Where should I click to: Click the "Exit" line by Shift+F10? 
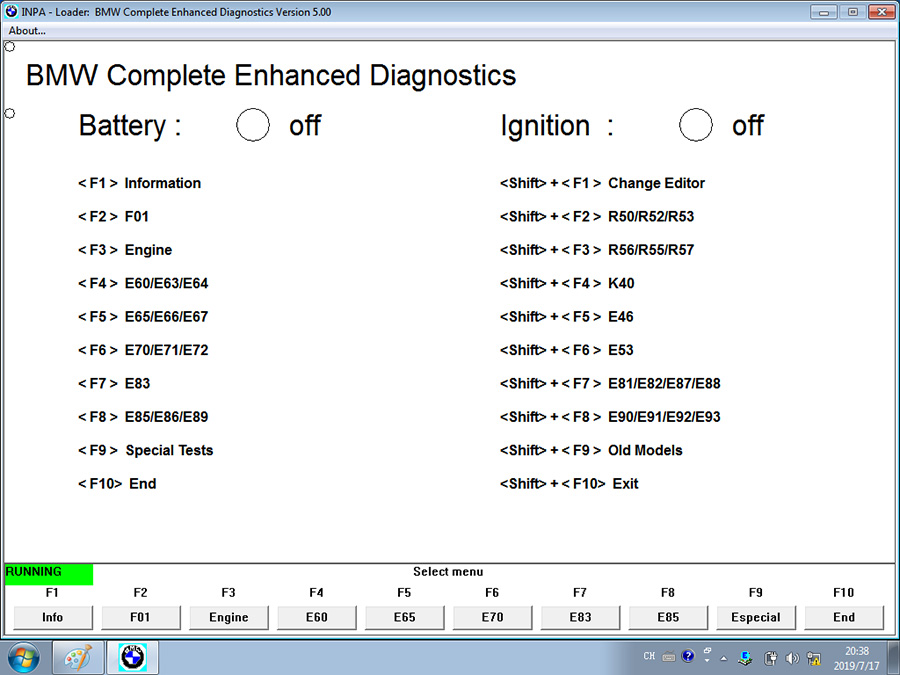[x=569, y=484]
